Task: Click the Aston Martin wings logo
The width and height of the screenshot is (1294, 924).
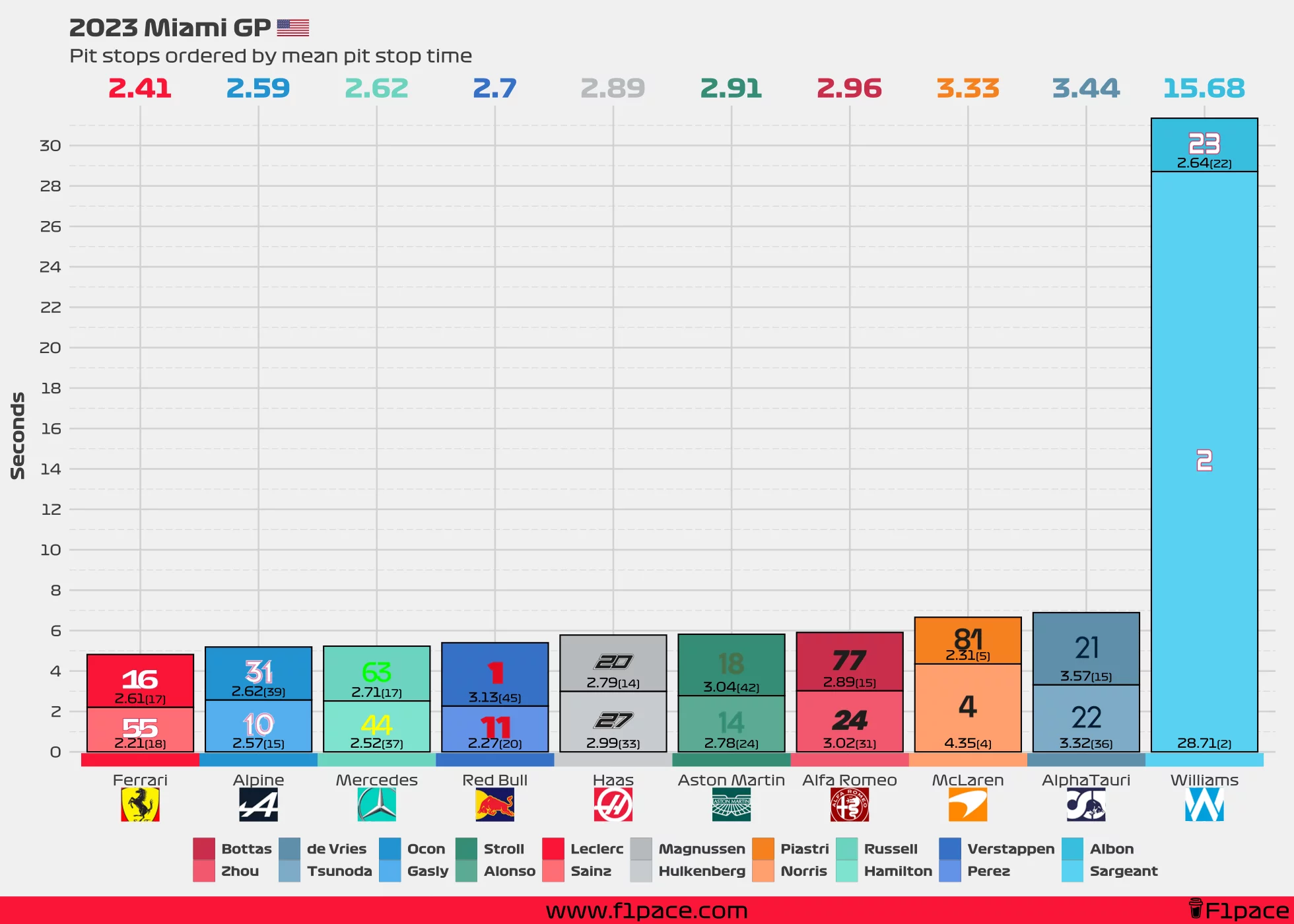Action: point(732,805)
